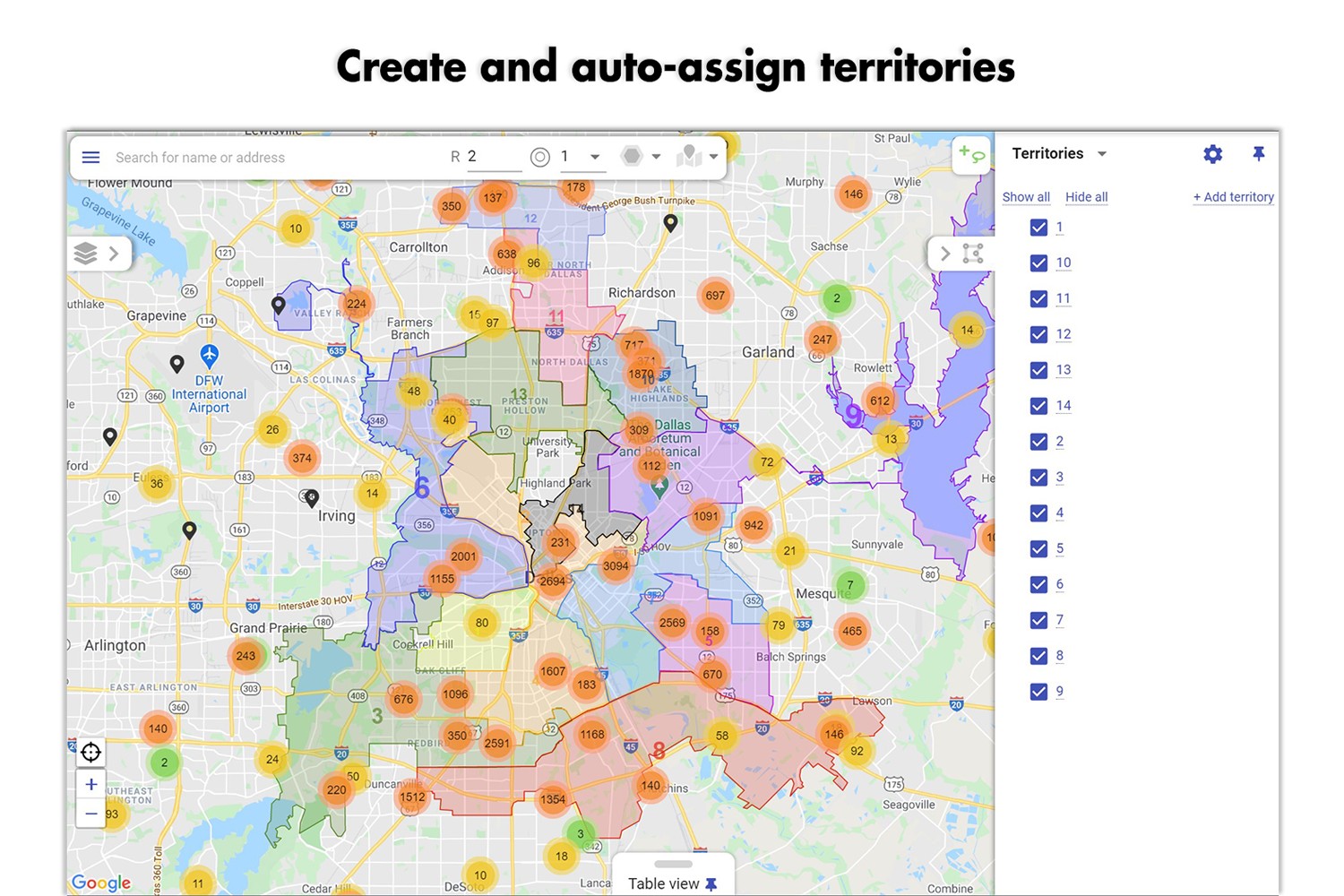Select the map marker layer tool
1344x896 pixels.
coord(688,156)
